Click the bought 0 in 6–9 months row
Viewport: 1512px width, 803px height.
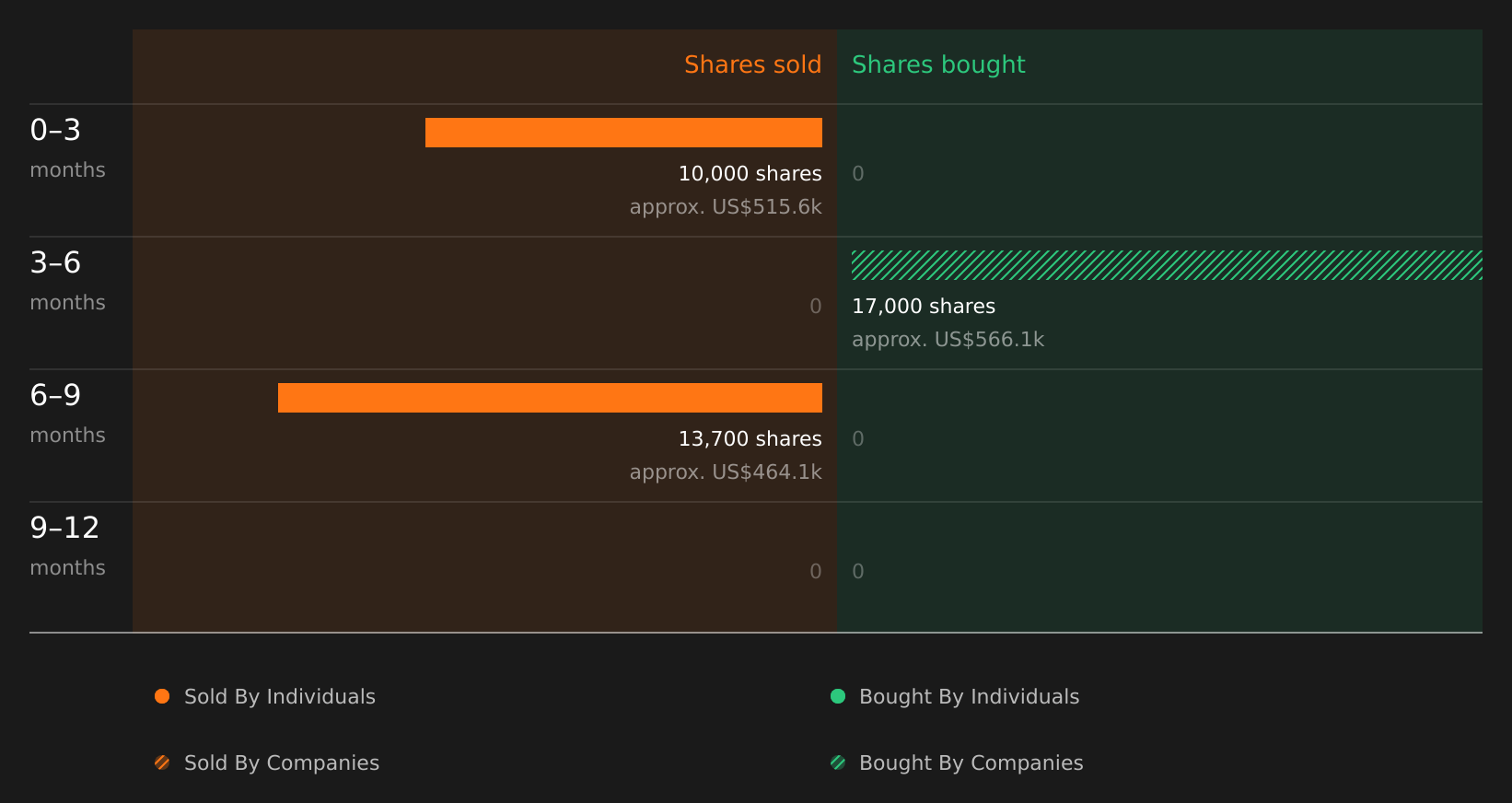pyautogui.click(x=858, y=439)
